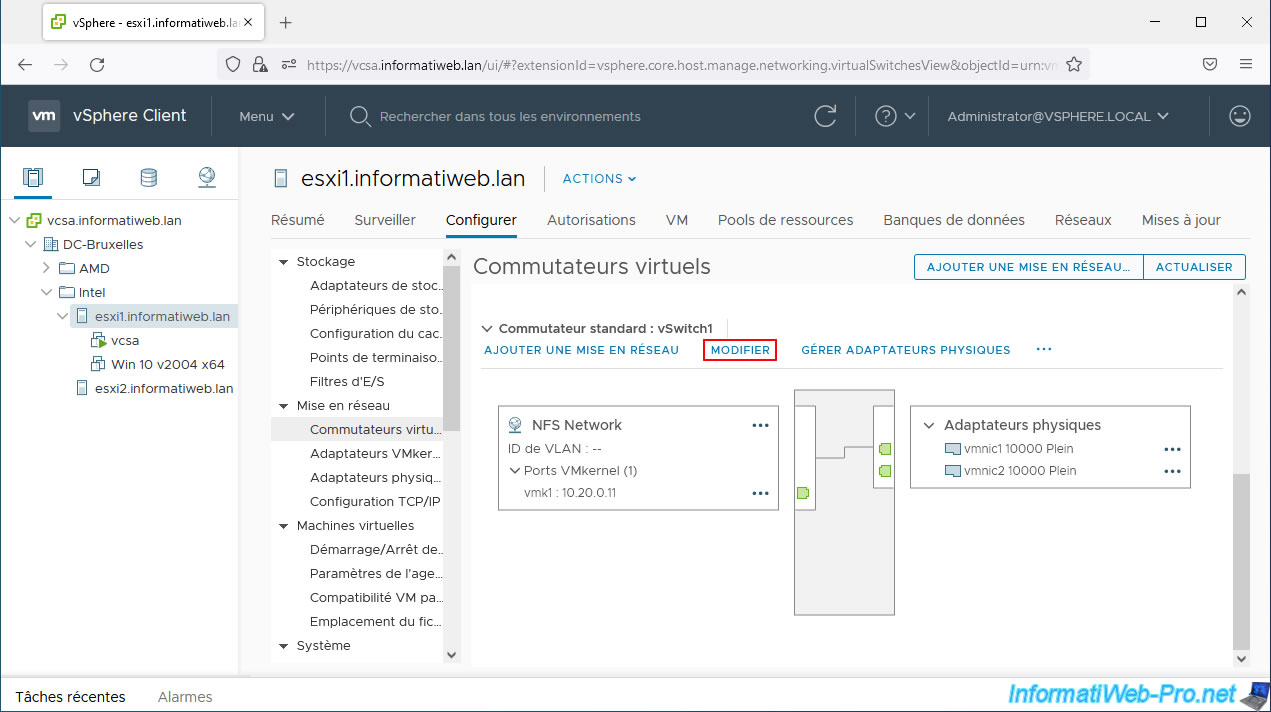Open Configuration TCP/IP settings
The image size is (1271, 712).
point(375,502)
